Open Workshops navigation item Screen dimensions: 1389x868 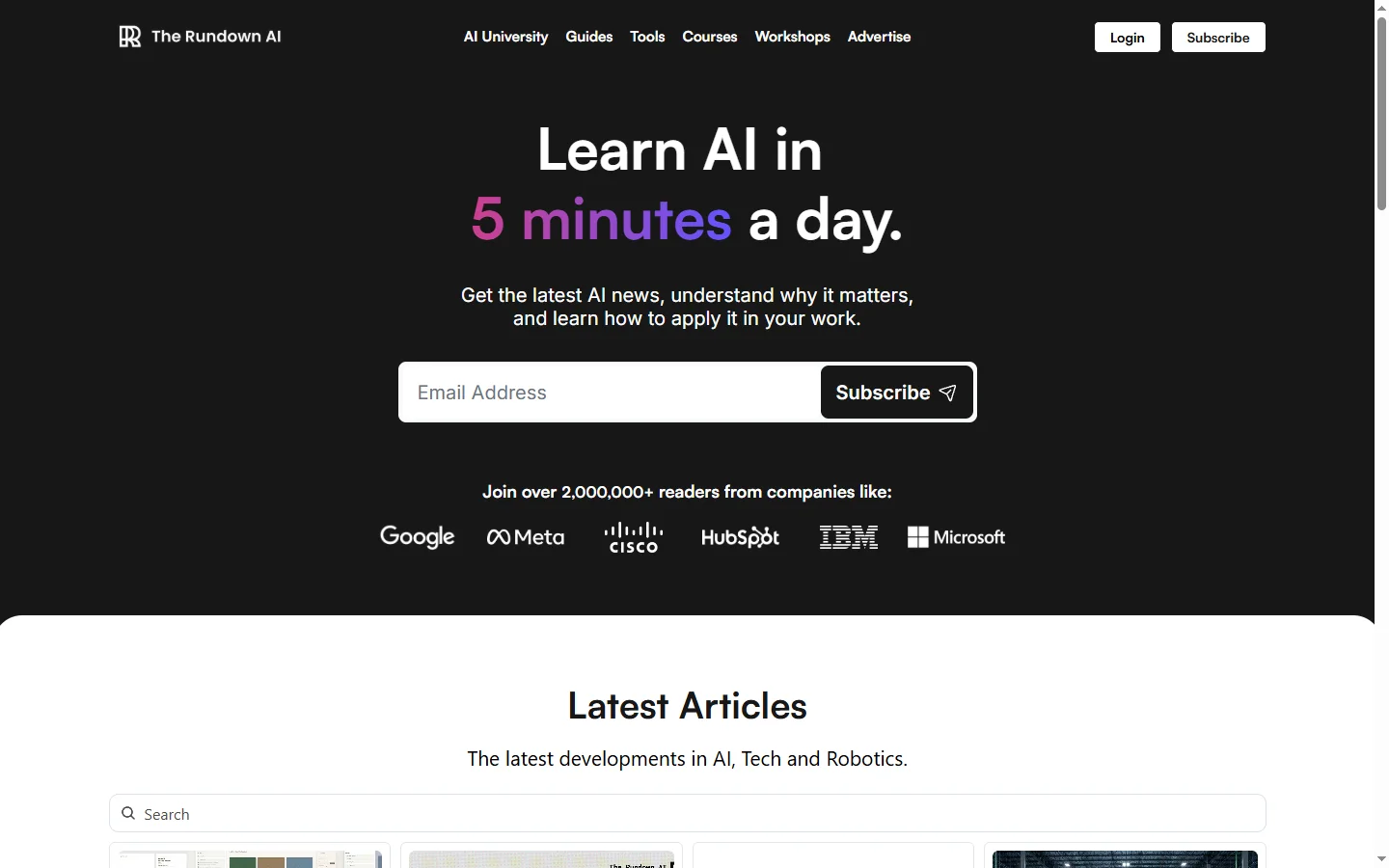tap(792, 37)
